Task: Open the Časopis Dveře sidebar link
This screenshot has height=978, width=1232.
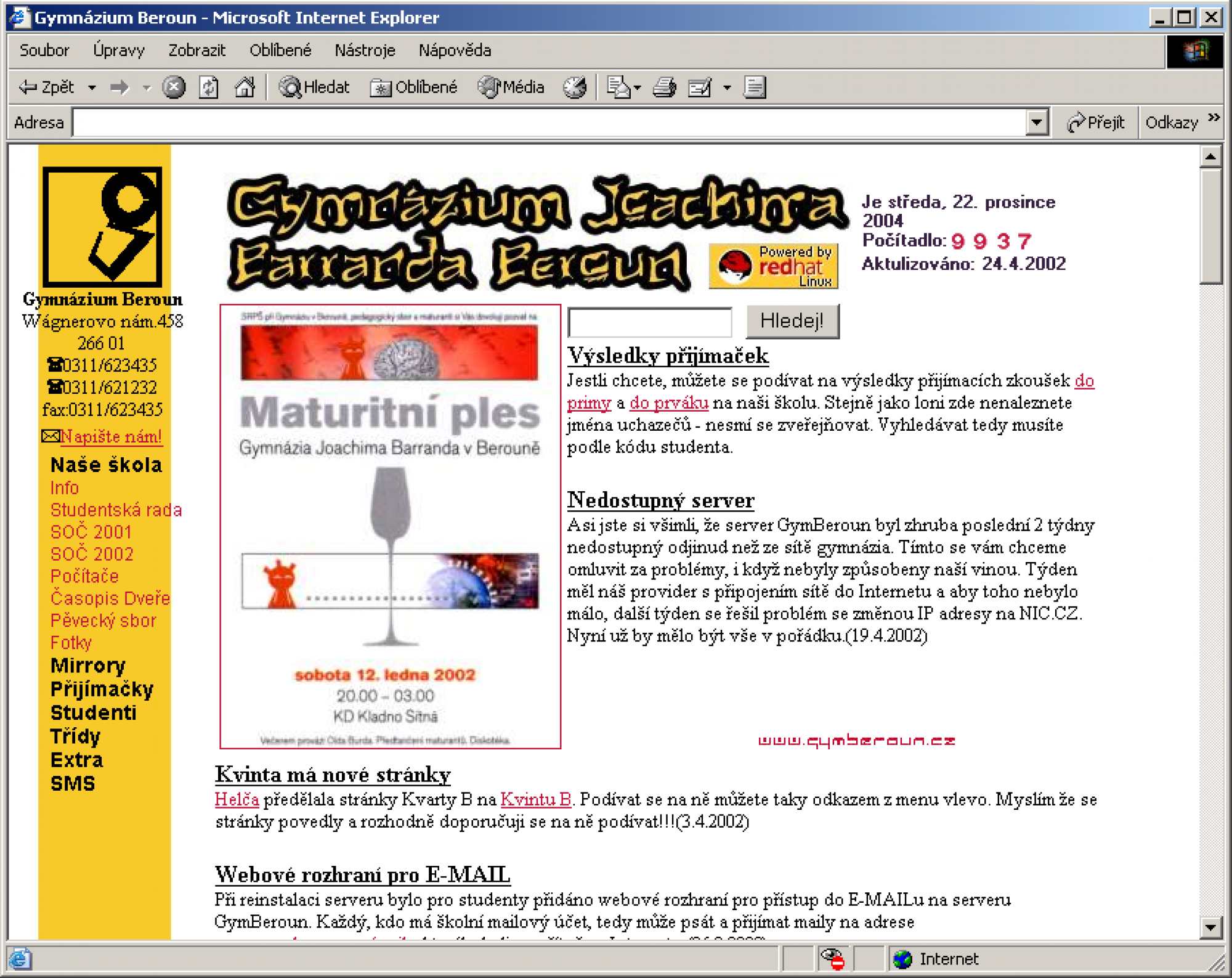Action: (110, 598)
